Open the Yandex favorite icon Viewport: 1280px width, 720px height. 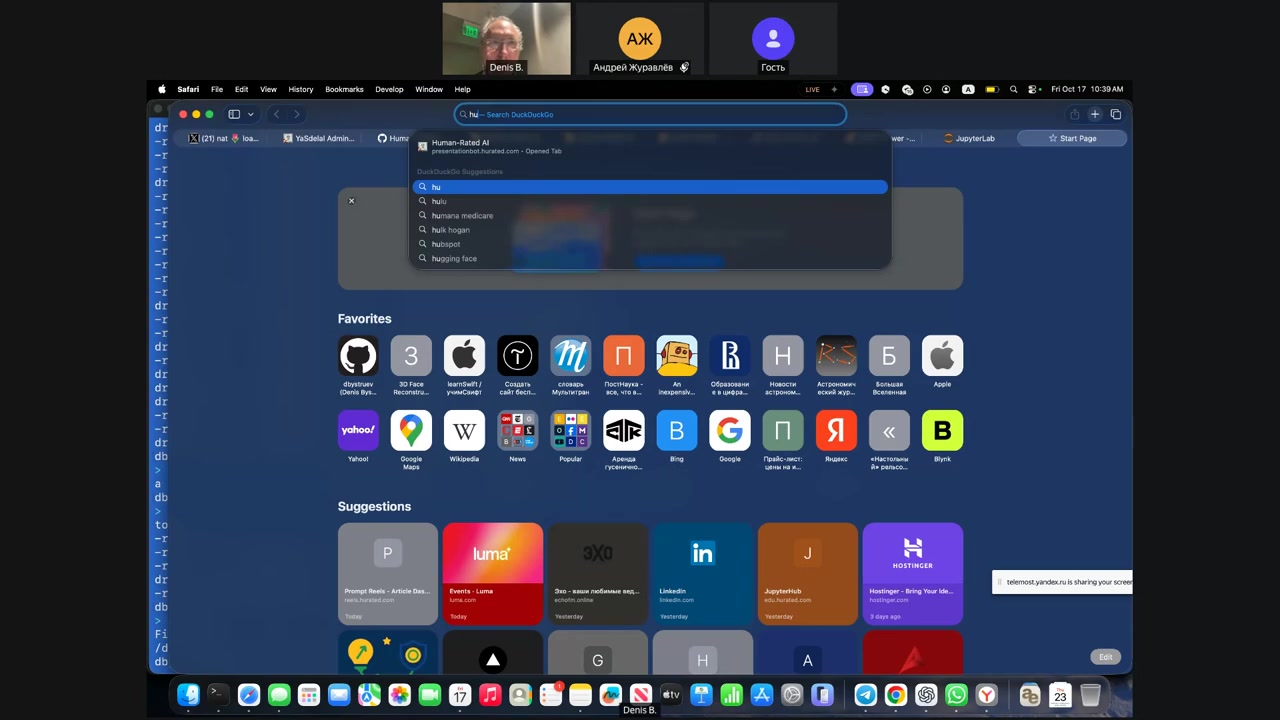pyautogui.click(x=836, y=431)
